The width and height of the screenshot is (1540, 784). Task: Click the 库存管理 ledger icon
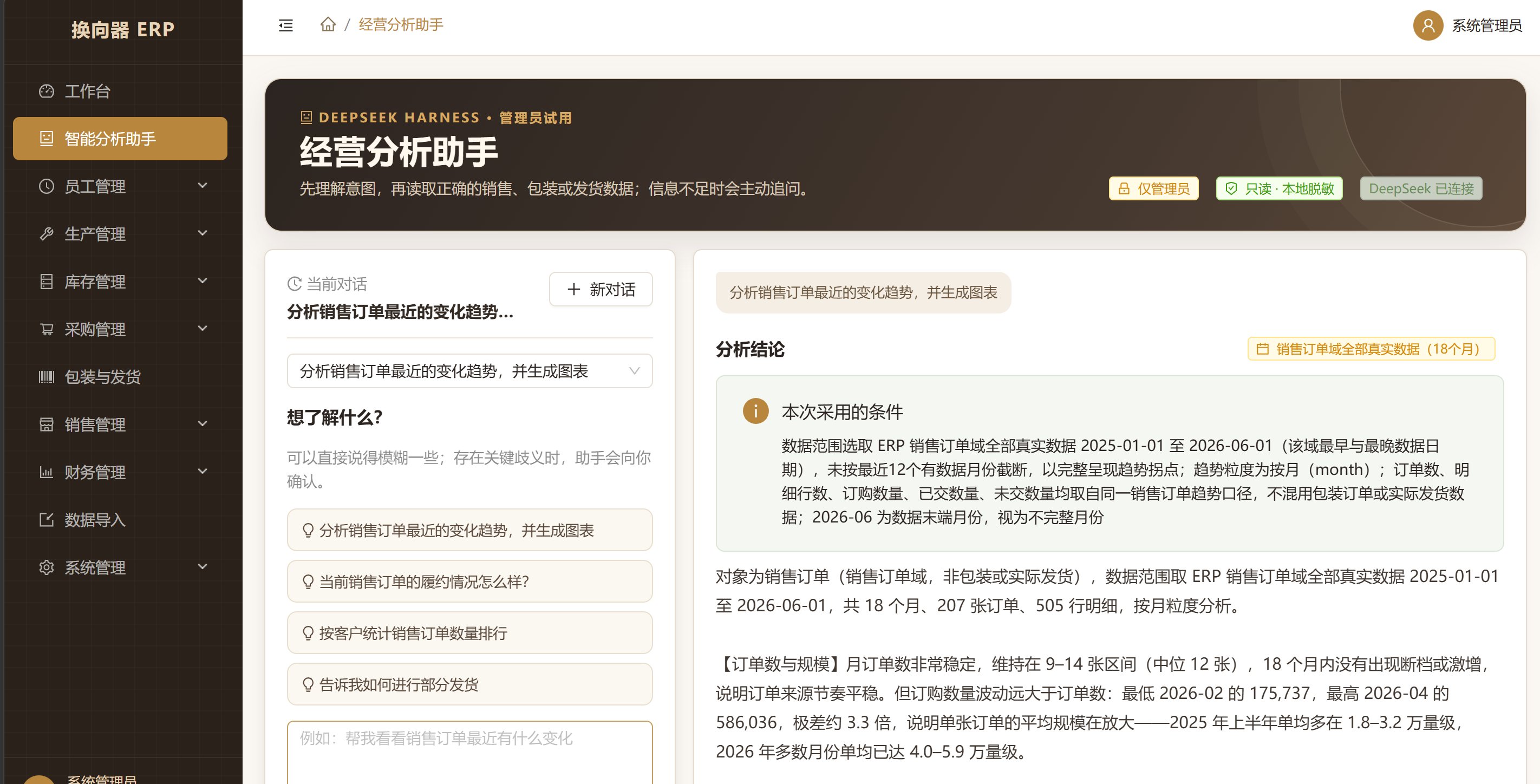pos(47,282)
